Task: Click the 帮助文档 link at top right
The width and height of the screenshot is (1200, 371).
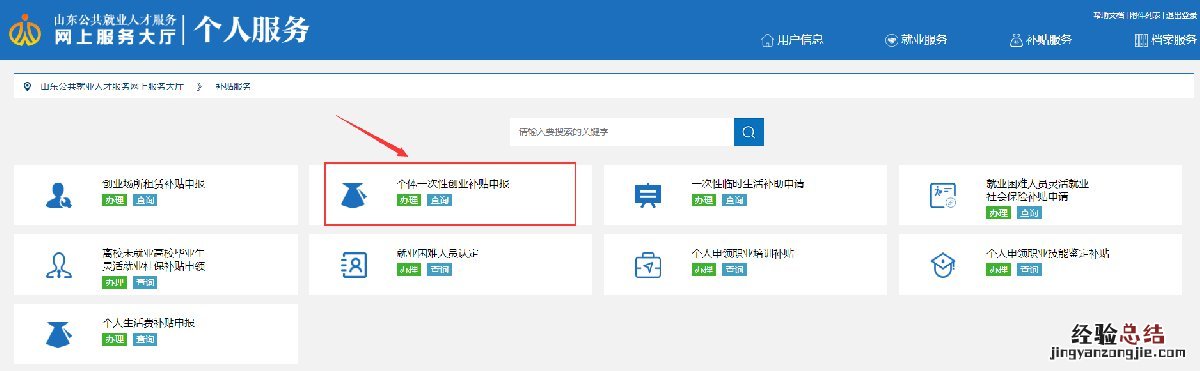Action: coord(1109,16)
